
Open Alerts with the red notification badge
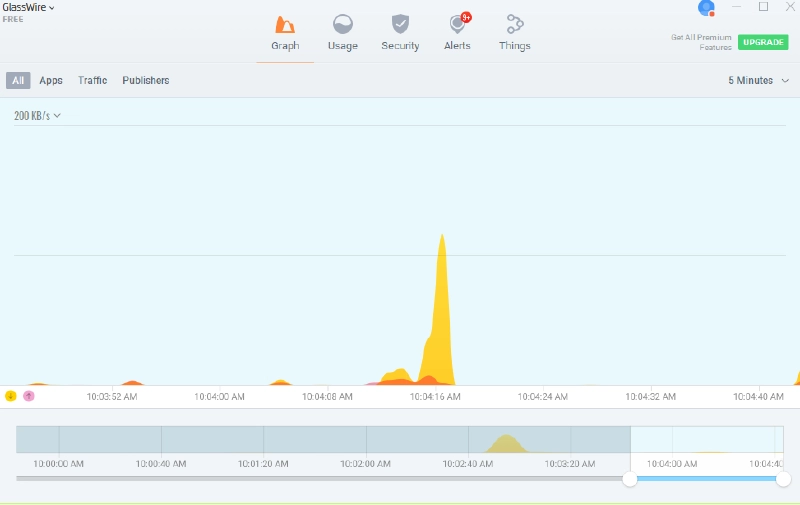[x=458, y=25]
